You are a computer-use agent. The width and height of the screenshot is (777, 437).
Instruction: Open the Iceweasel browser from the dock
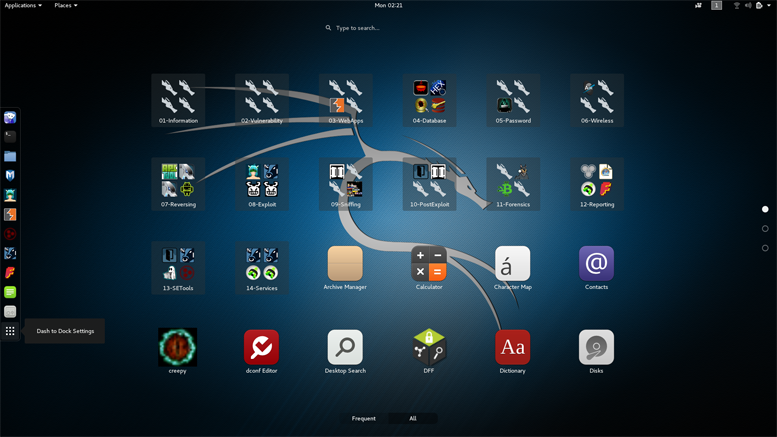pos(10,117)
